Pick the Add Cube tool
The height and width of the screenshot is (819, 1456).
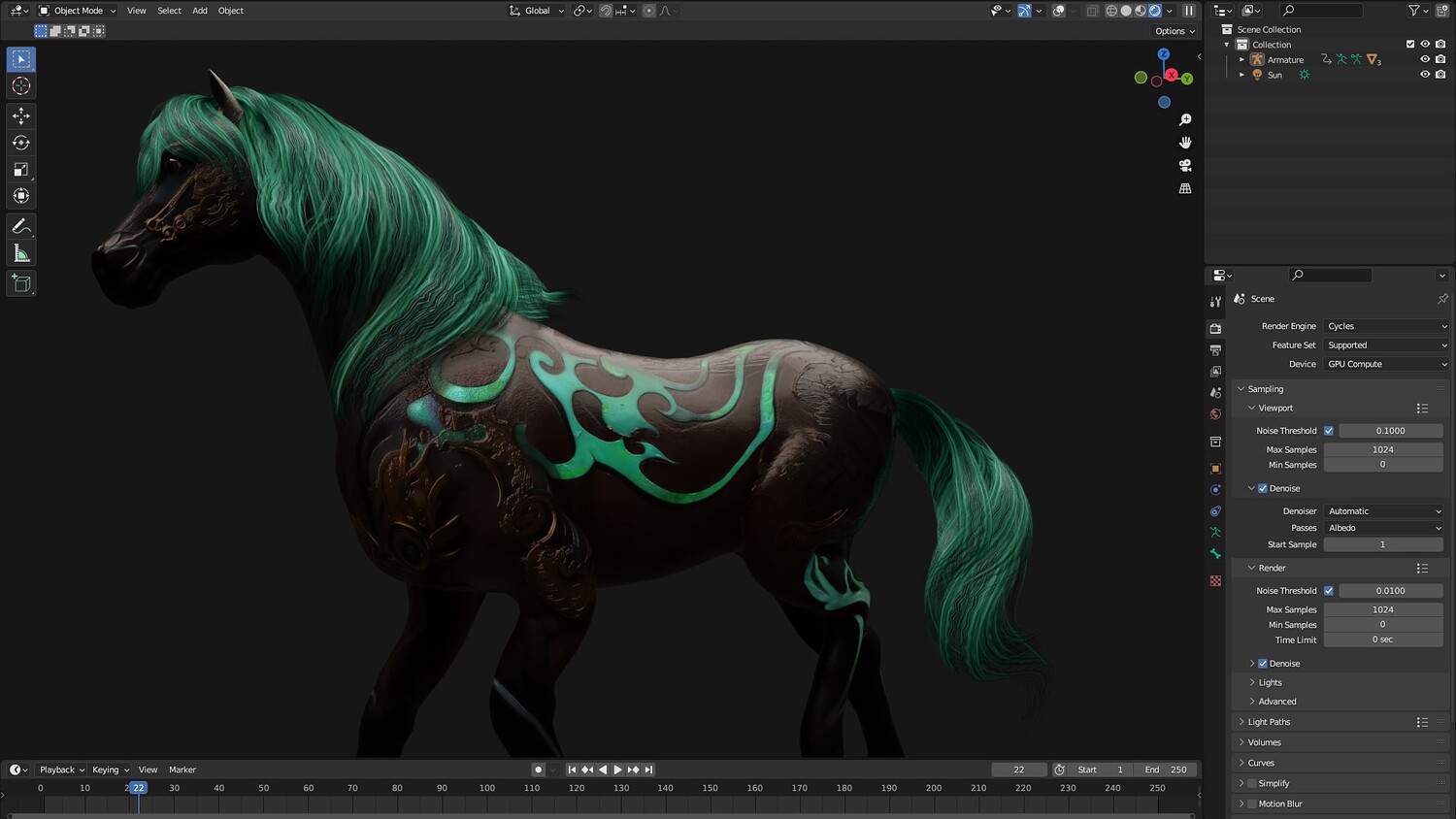click(21, 283)
